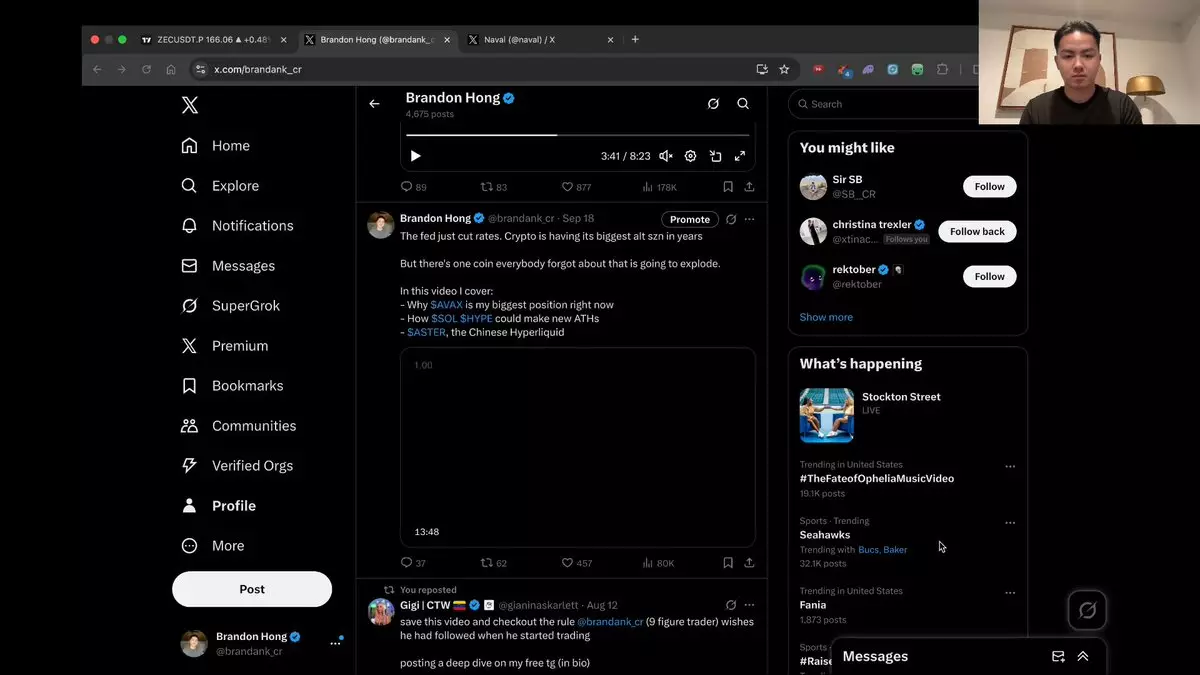Follow Sir SB account

tap(989, 187)
